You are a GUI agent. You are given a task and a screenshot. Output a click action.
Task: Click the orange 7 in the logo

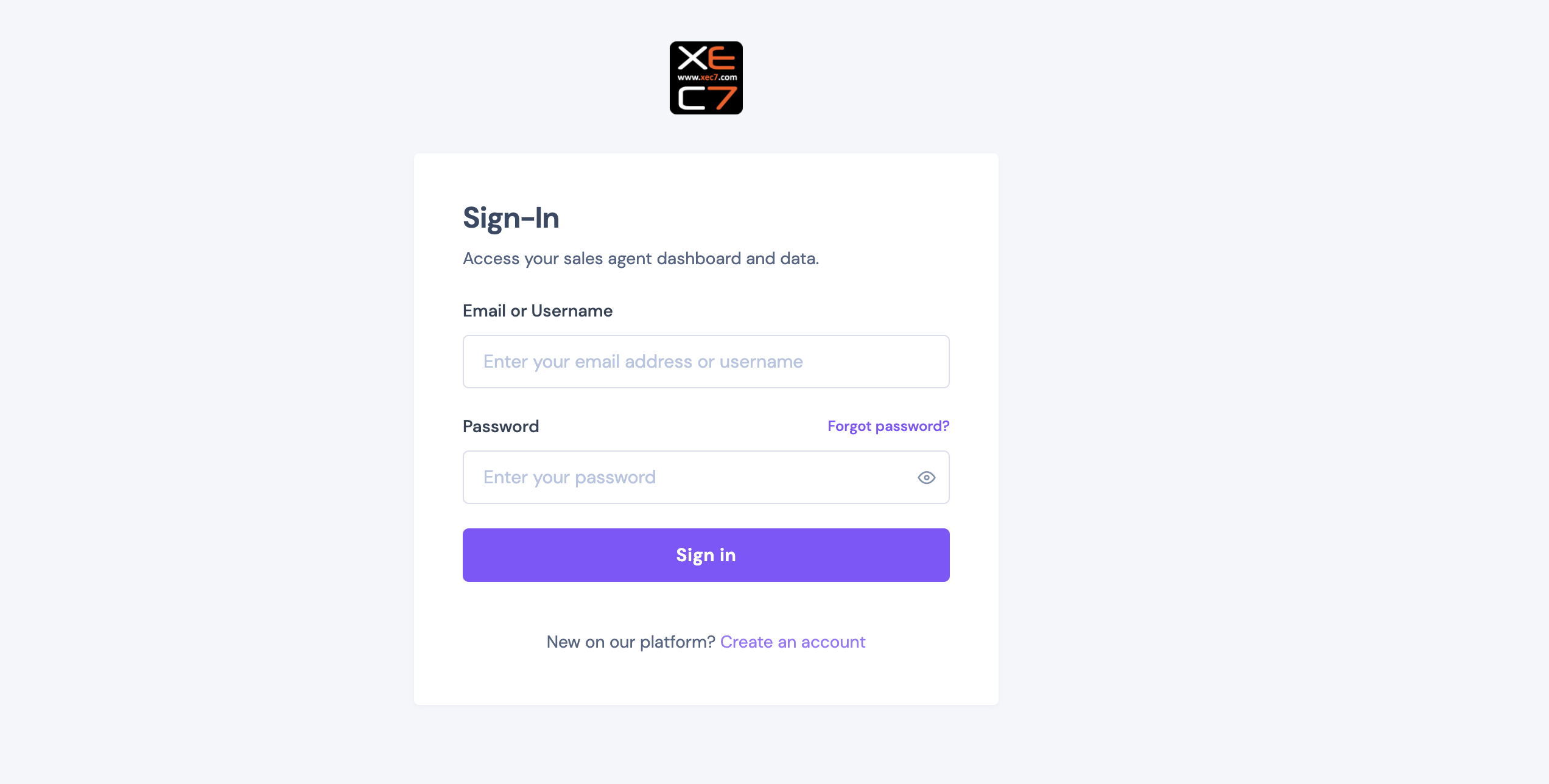723,99
